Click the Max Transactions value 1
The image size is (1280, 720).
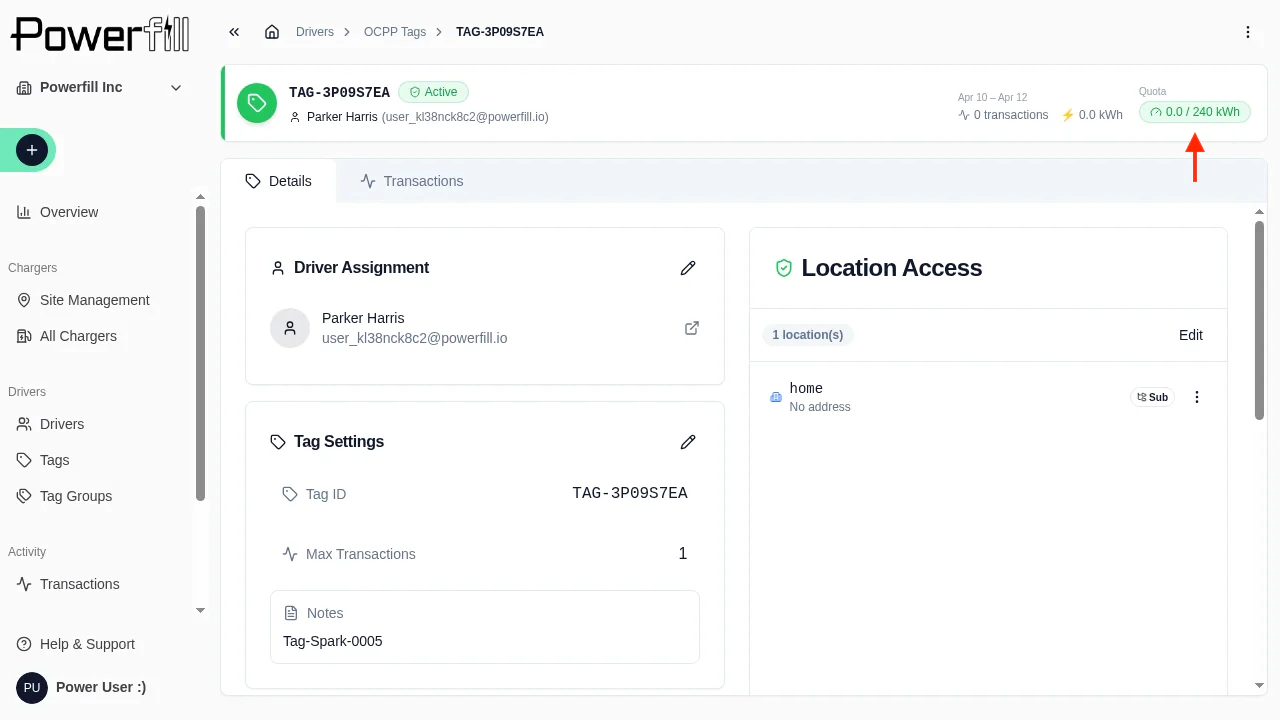[683, 554]
